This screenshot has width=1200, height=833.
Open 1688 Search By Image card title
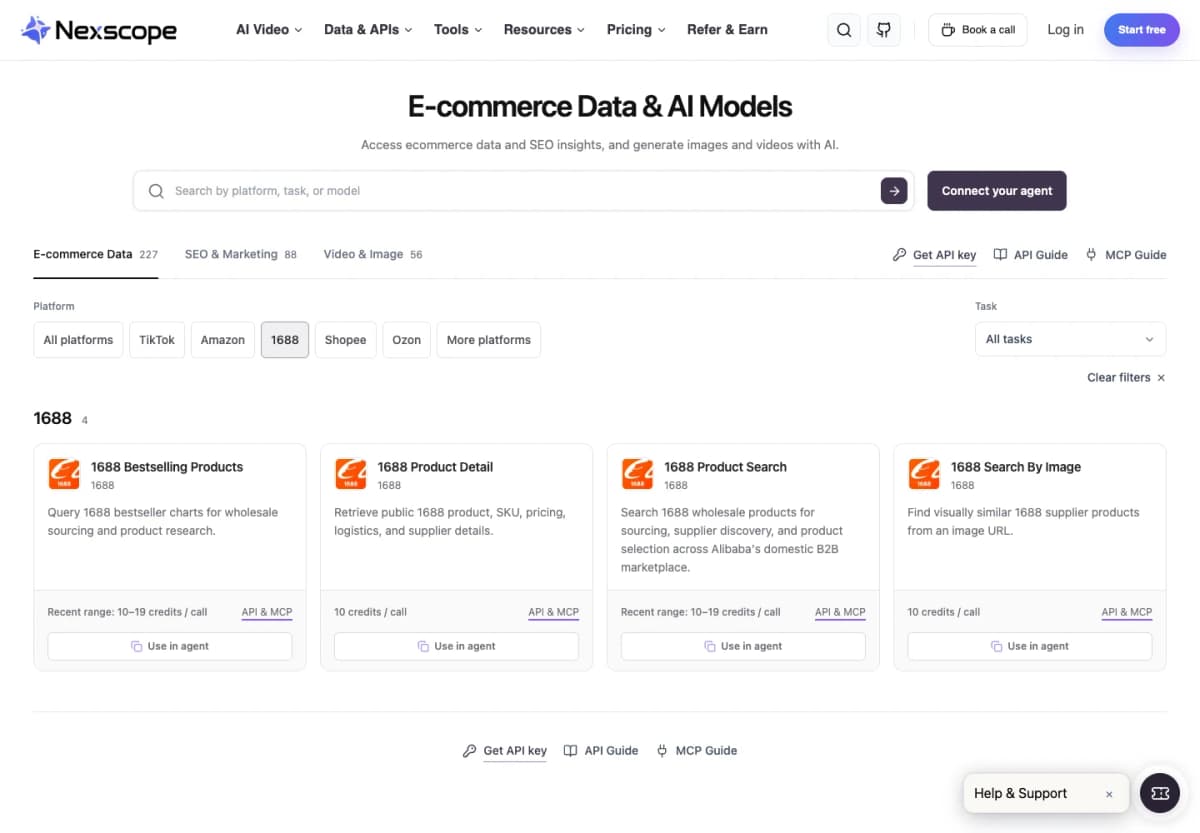(x=1016, y=467)
